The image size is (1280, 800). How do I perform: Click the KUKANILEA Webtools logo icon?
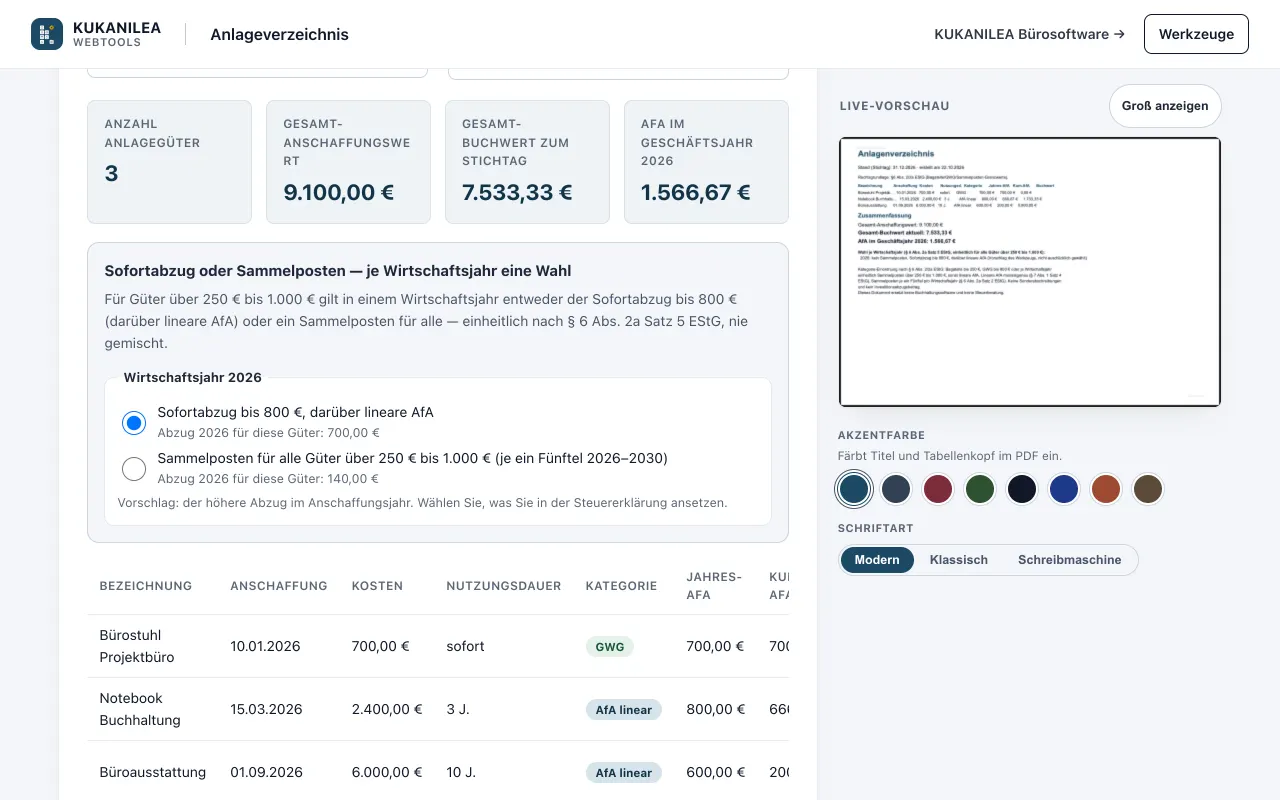point(47,34)
